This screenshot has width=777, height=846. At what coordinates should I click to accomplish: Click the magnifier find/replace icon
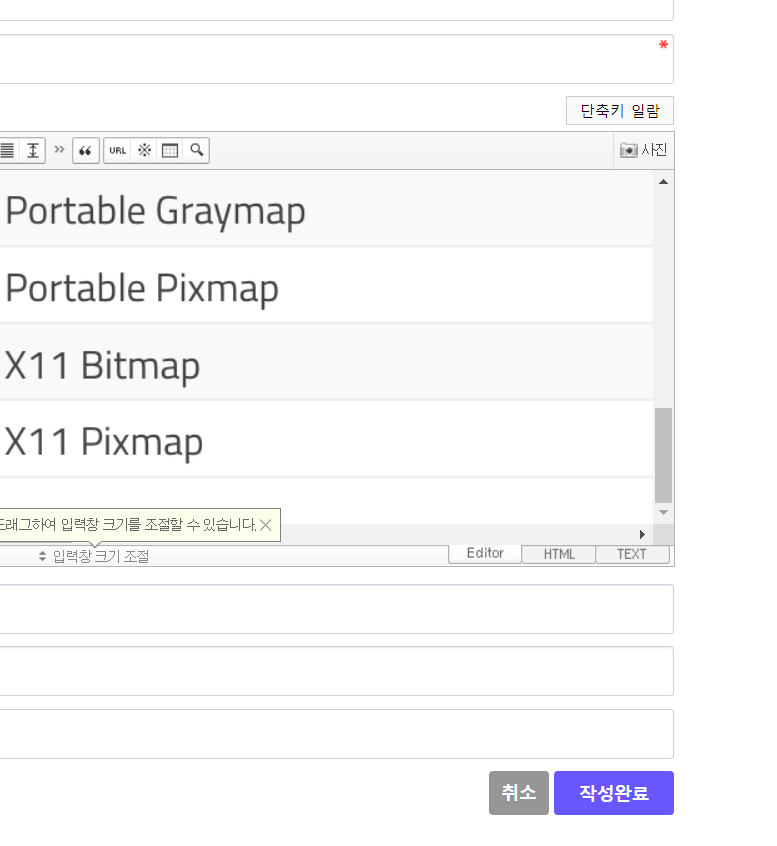pyautogui.click(x=197, y=150)
